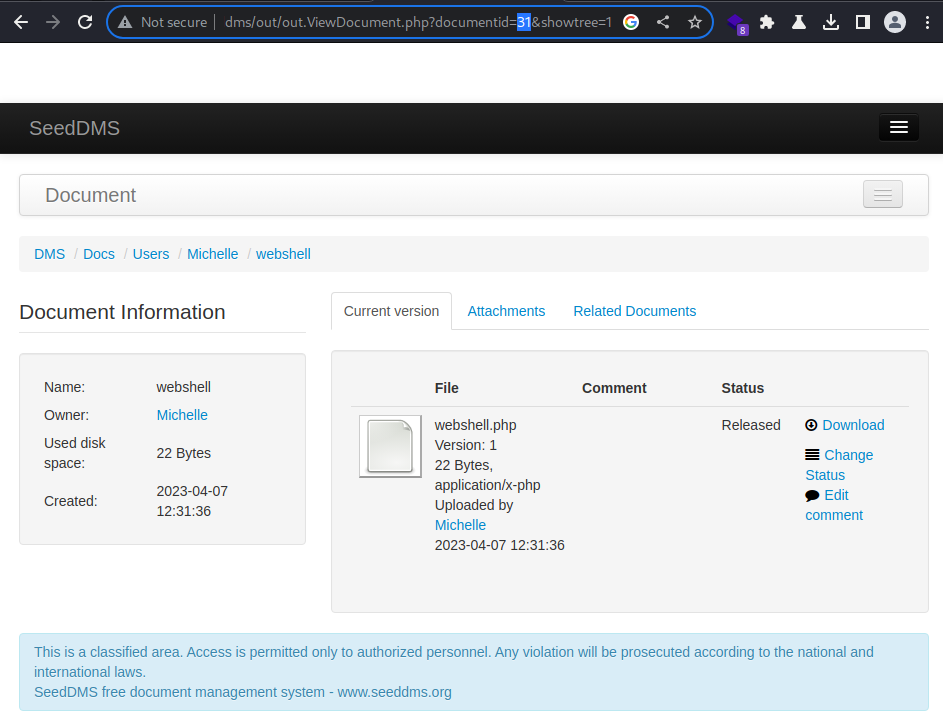The width and height of the screenshot is (943, 715).
Task: Share this page from address bar
Action: pos(663,22)
